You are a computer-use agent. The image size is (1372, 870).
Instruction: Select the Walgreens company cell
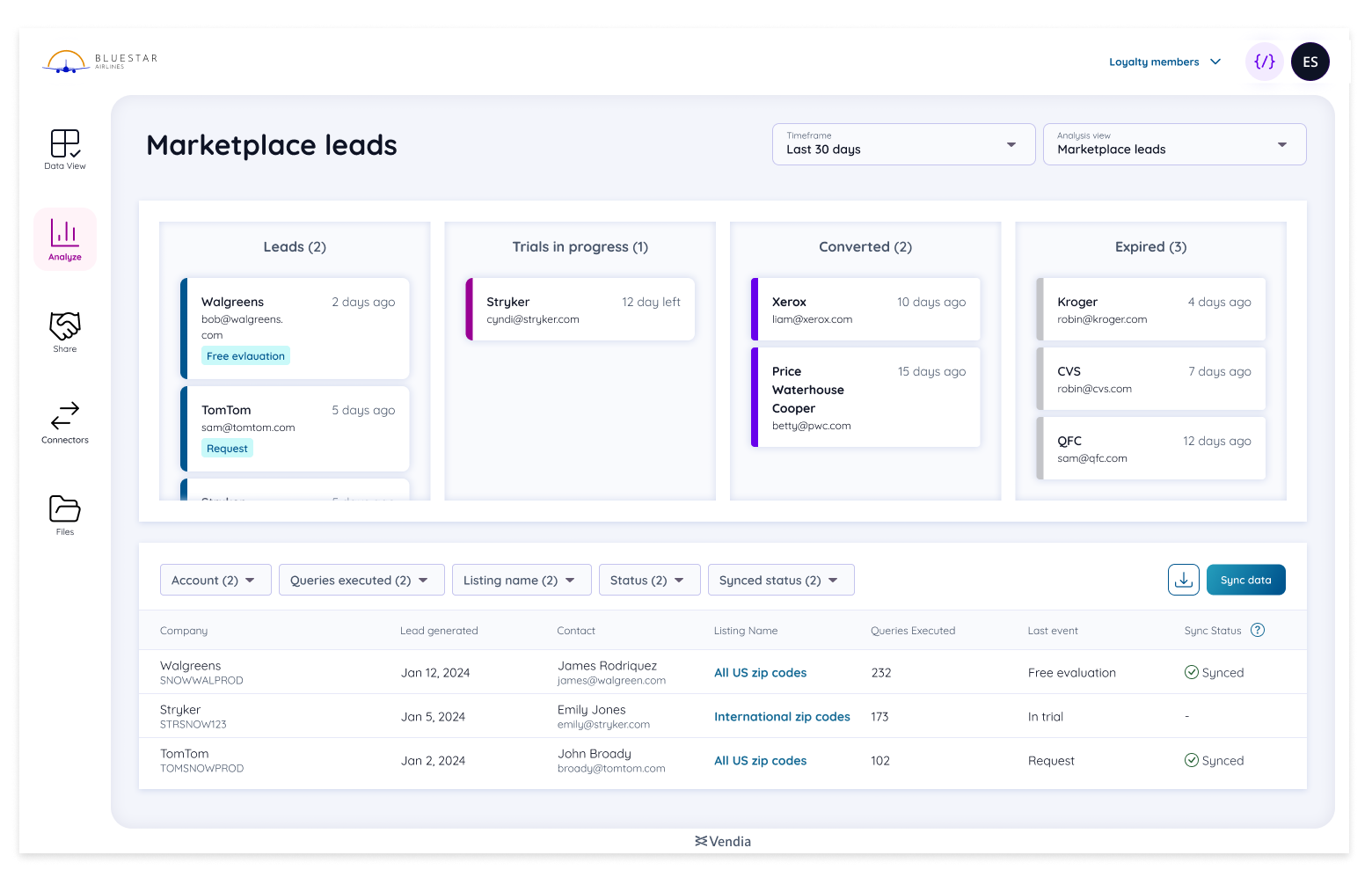pyautogui.click(x=201, y=672)
